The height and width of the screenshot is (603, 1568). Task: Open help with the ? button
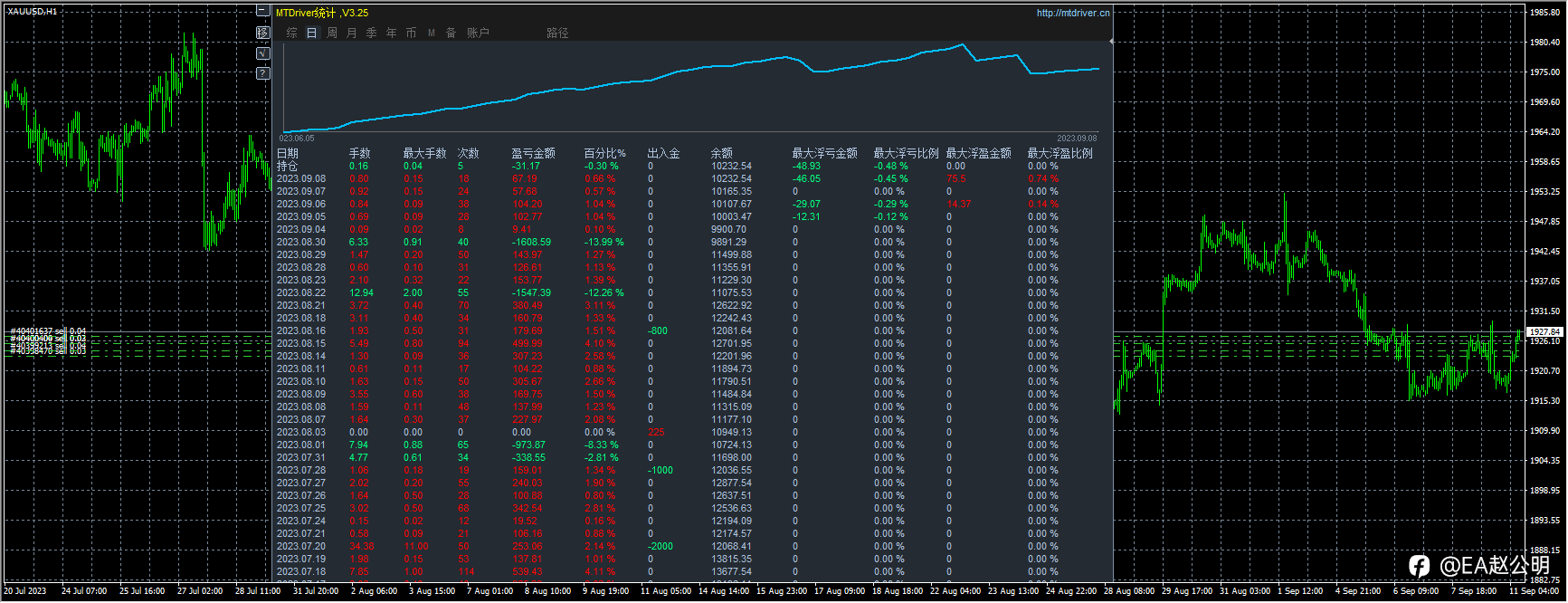tap(262, 73)
